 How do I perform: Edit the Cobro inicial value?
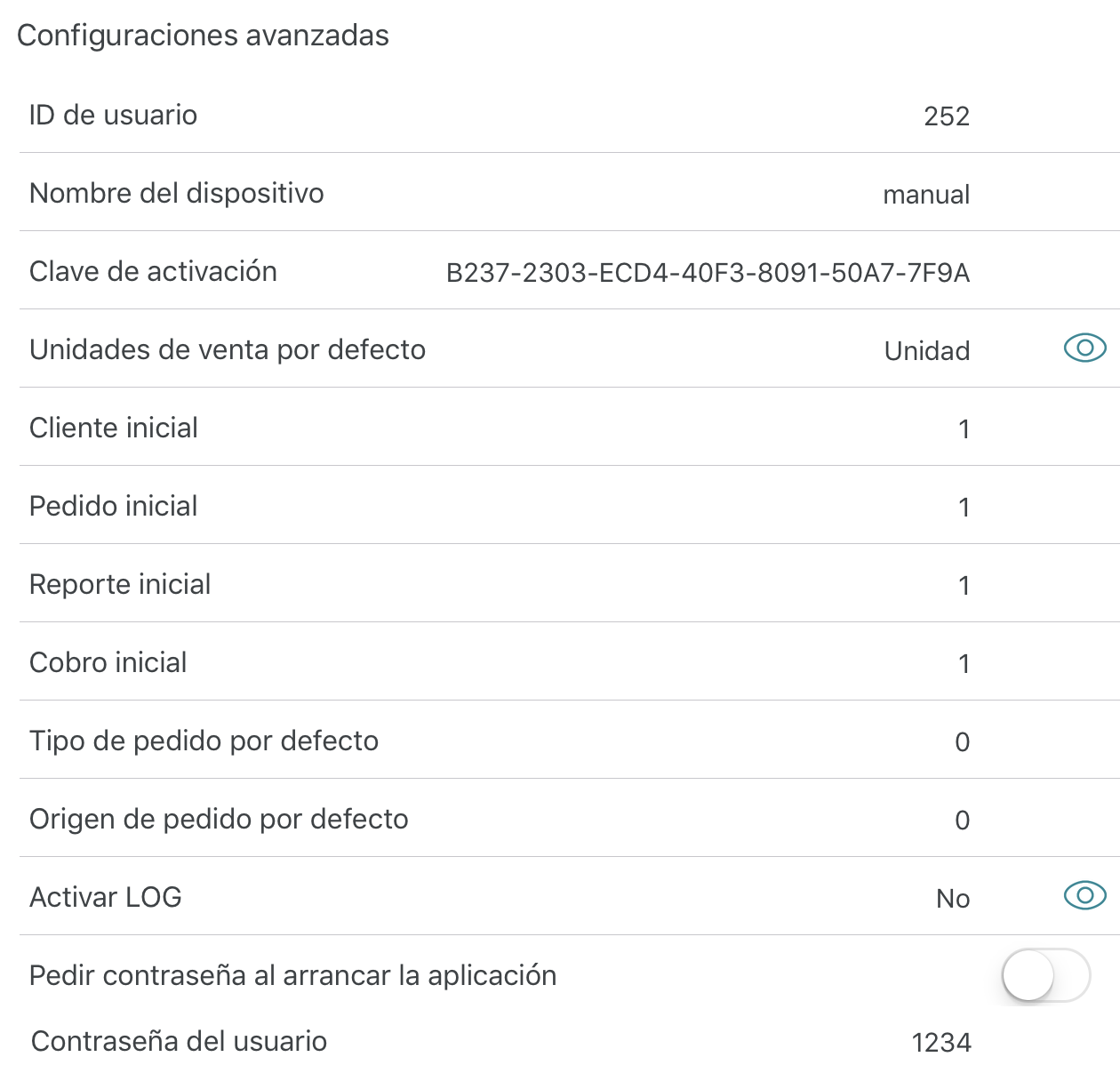(964, 664)
